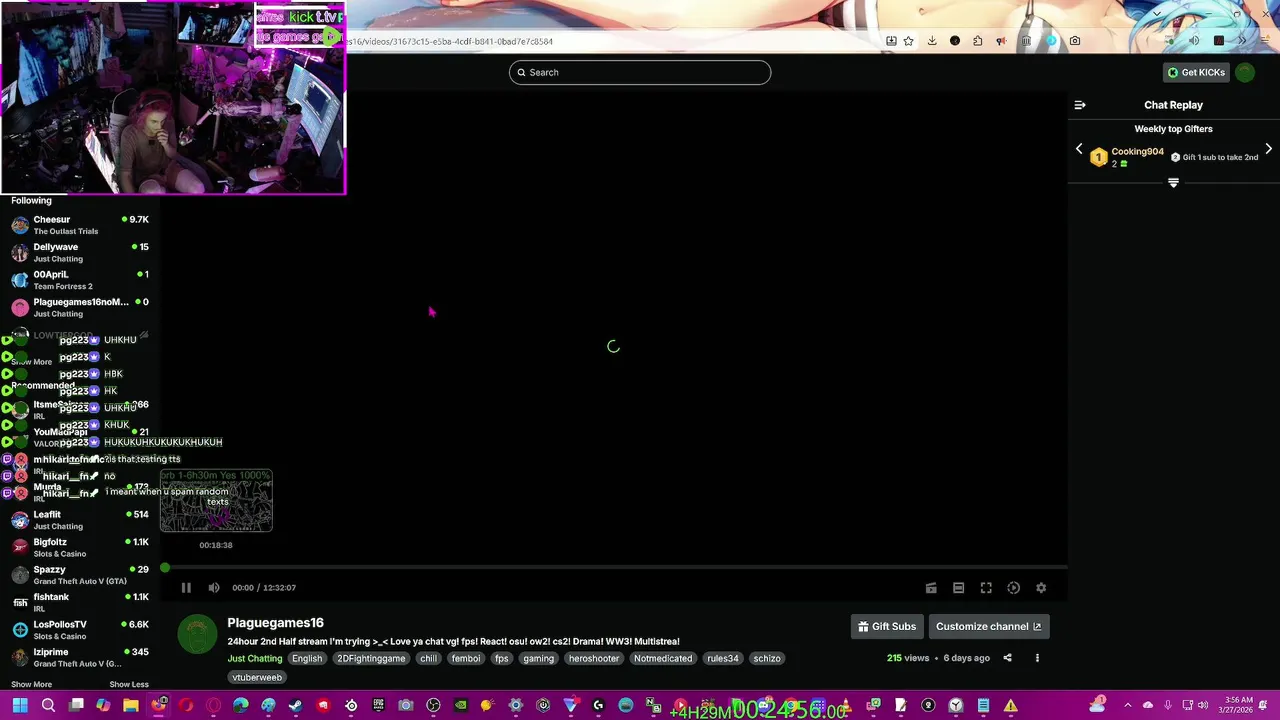Open video player settings gear

coord(1041,588)
